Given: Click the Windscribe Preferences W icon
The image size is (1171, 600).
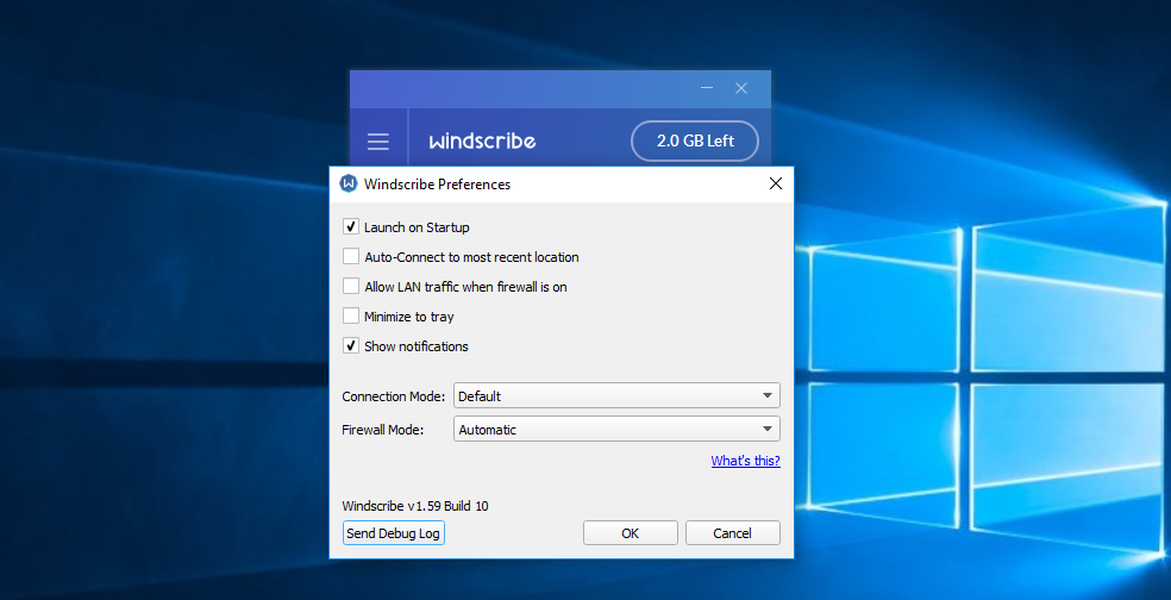Looking at the screenshot, I should coord(348,184).
